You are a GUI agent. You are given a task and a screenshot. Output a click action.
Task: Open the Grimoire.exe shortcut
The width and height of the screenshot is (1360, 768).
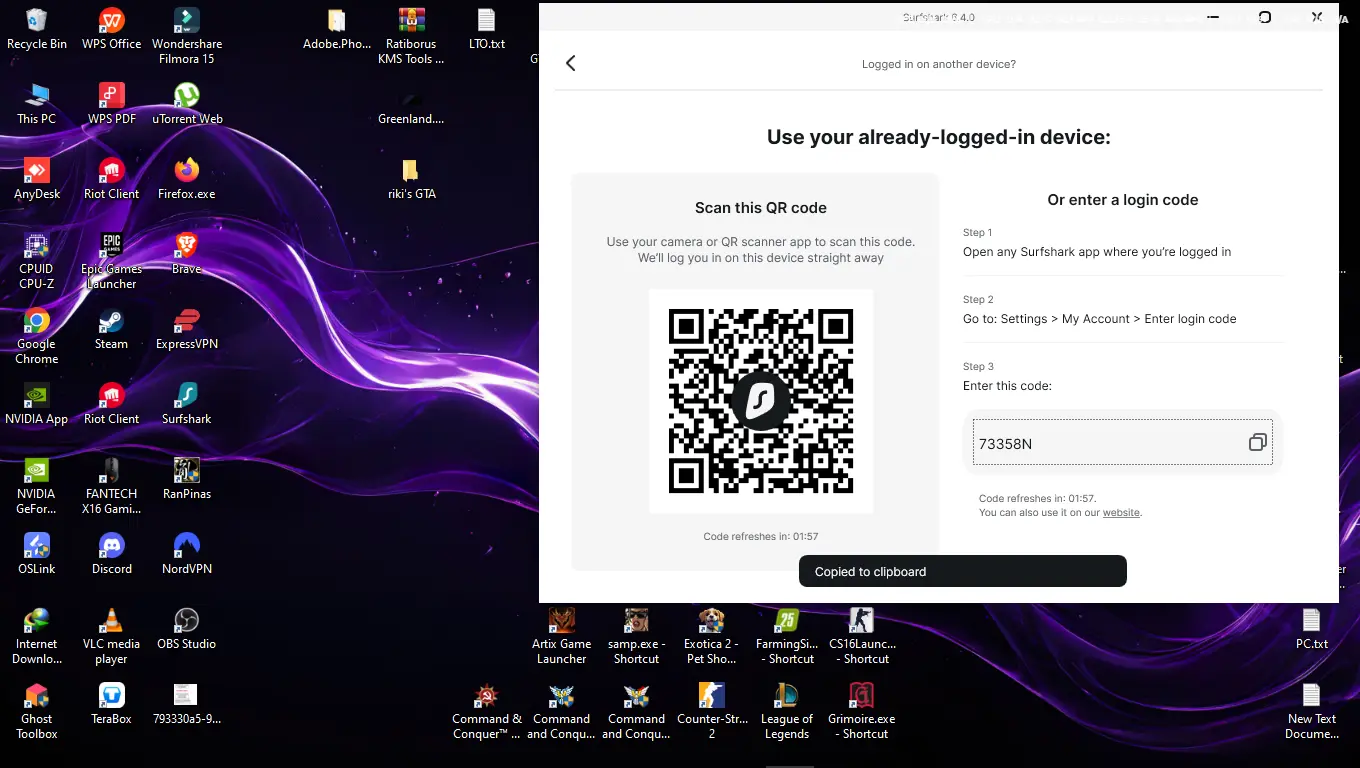(862, 711)
